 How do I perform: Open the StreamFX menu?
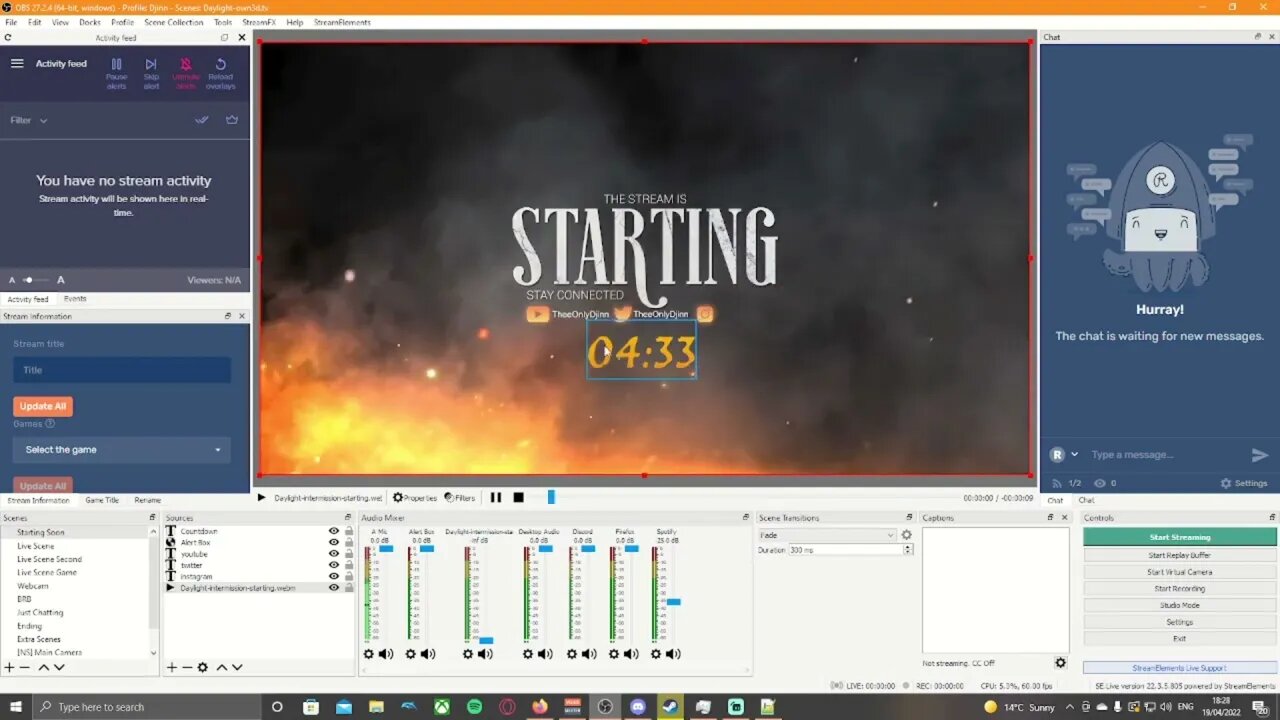tap(259, 22)
